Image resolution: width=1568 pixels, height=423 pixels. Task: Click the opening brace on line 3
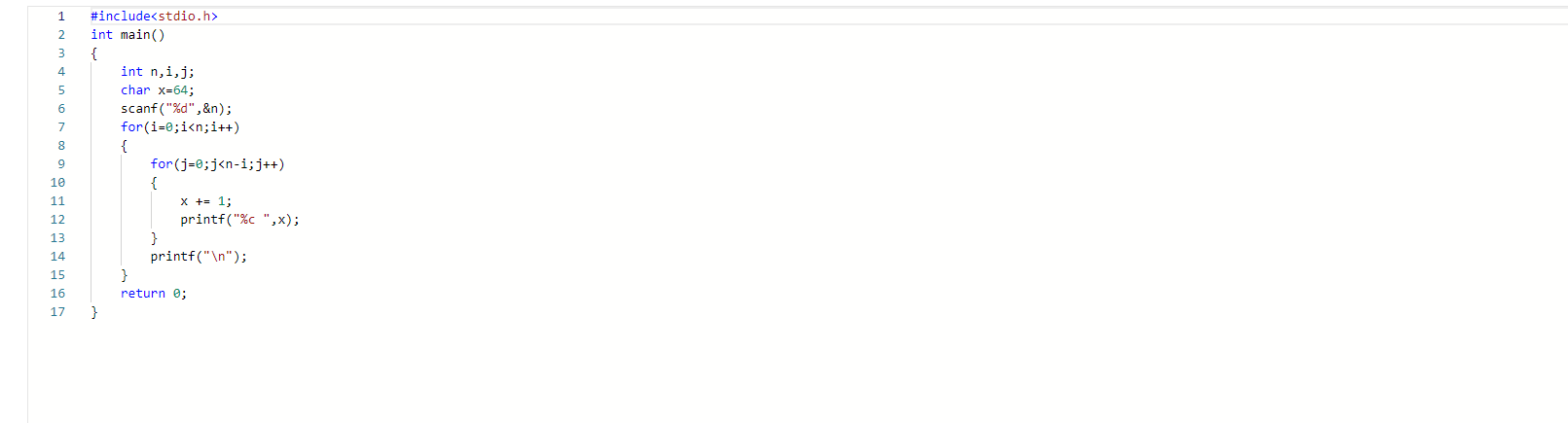94,53
